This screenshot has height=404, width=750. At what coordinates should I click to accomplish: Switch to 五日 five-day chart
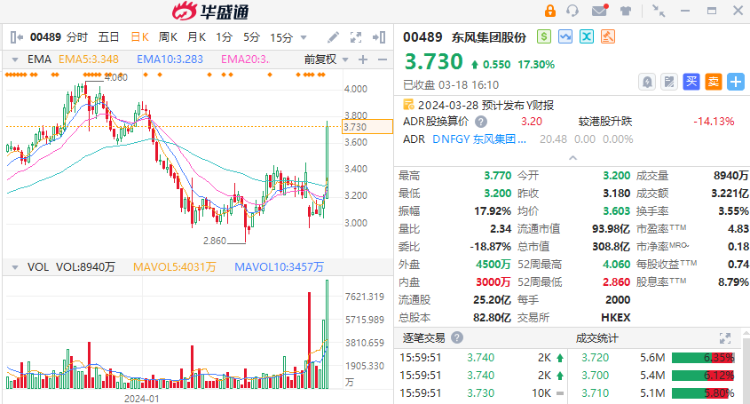point(108,37)
